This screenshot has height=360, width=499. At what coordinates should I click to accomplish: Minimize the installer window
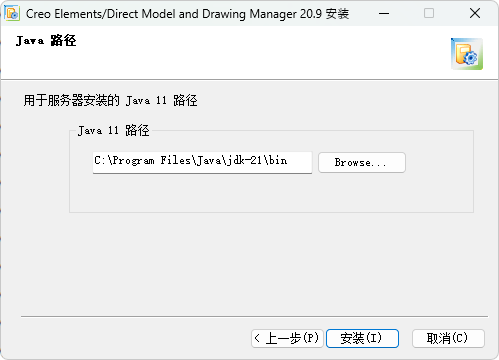coord(384,13)
